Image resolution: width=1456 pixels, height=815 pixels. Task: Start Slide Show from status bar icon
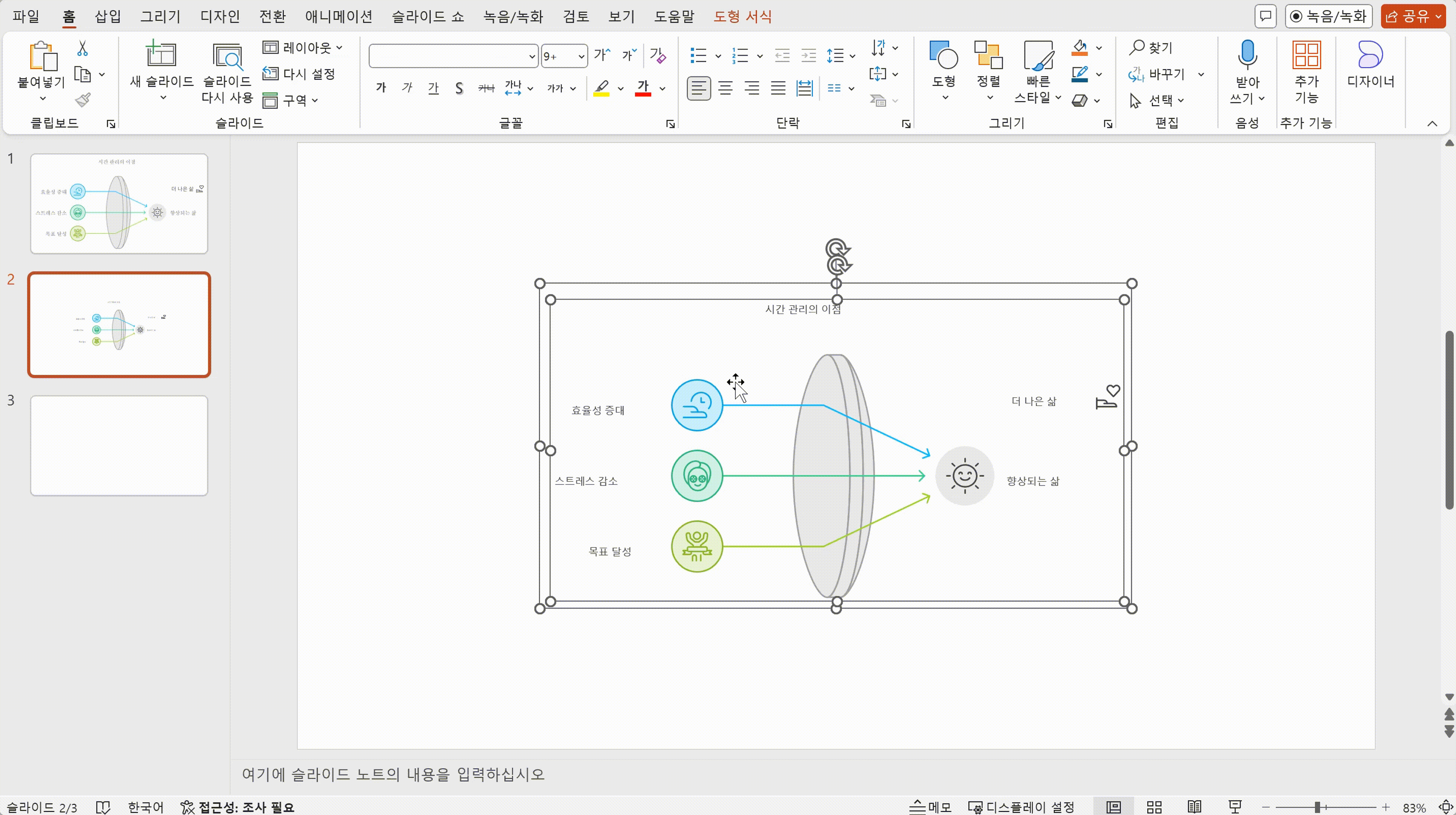tap(1235, 807)
